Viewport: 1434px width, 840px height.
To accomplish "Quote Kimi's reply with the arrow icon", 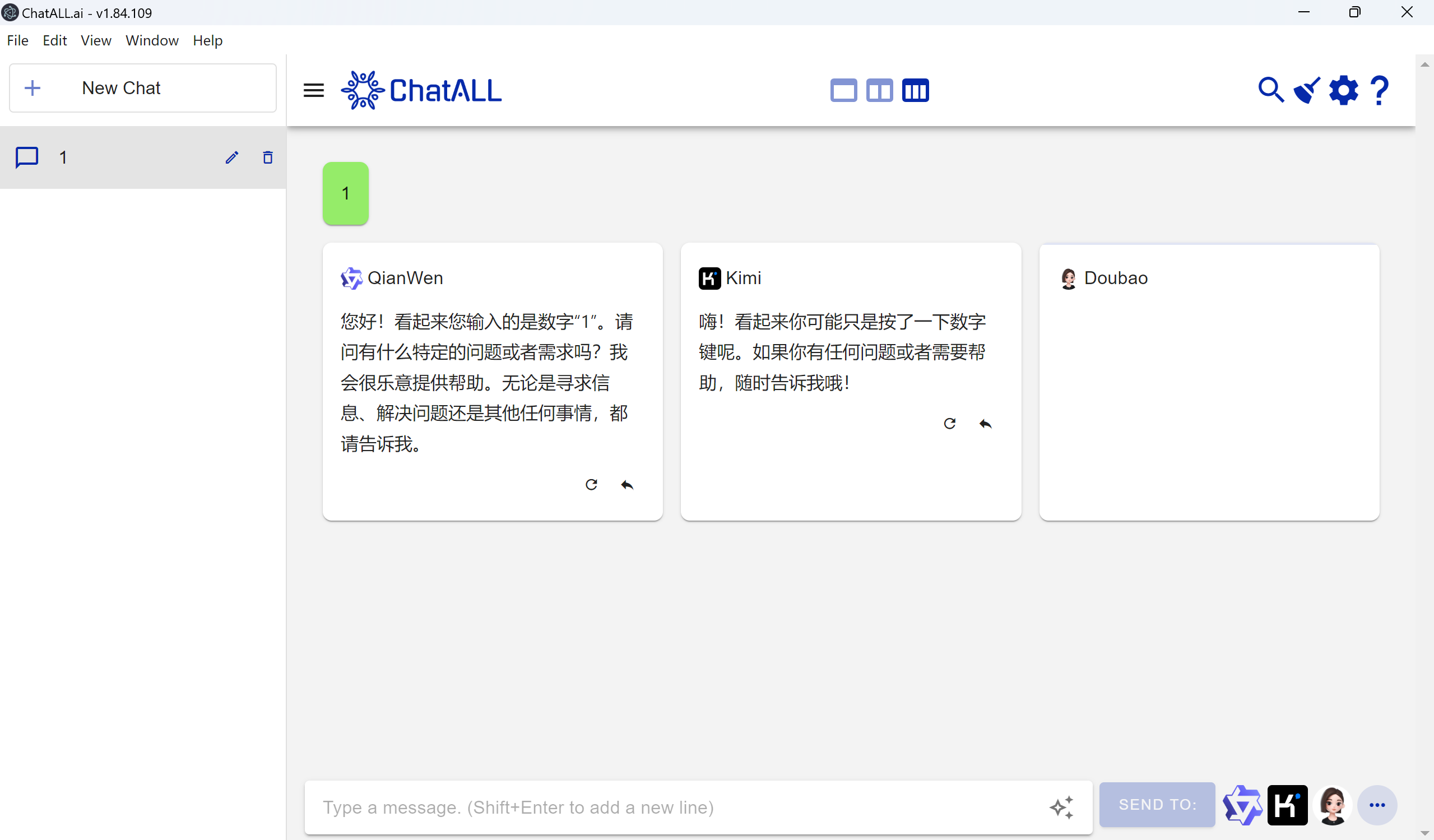I will [x=986, y=424].
